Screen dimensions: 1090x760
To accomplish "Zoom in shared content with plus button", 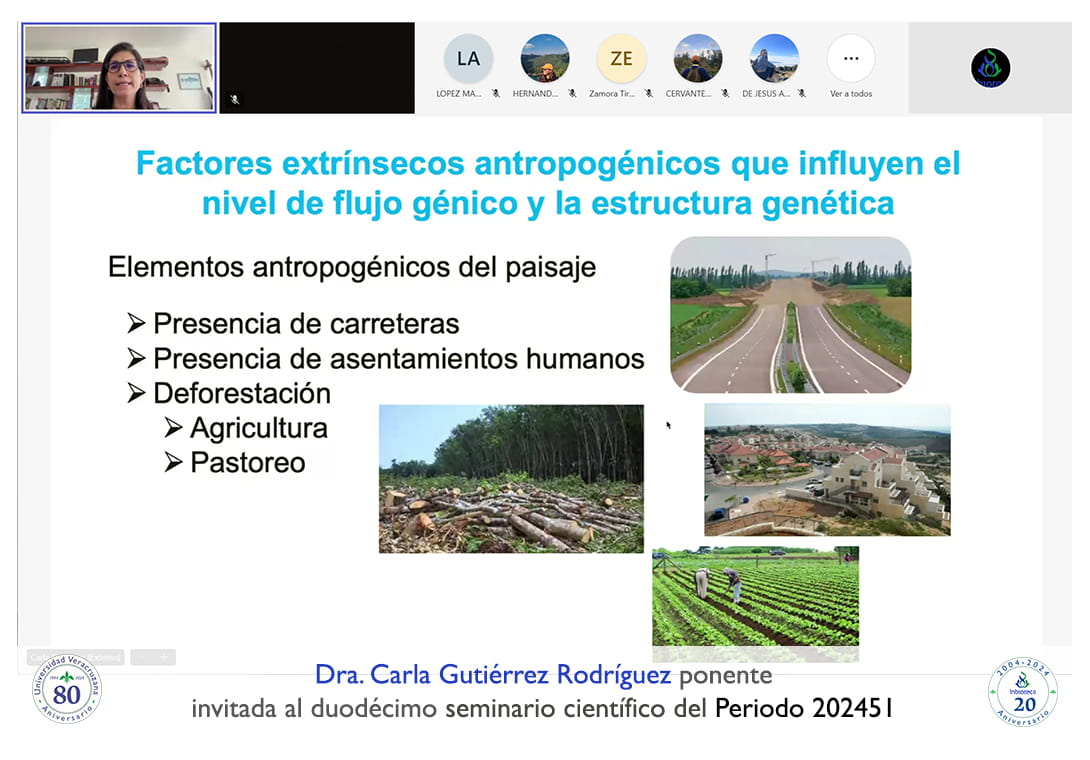I will [x=165, y=657].
